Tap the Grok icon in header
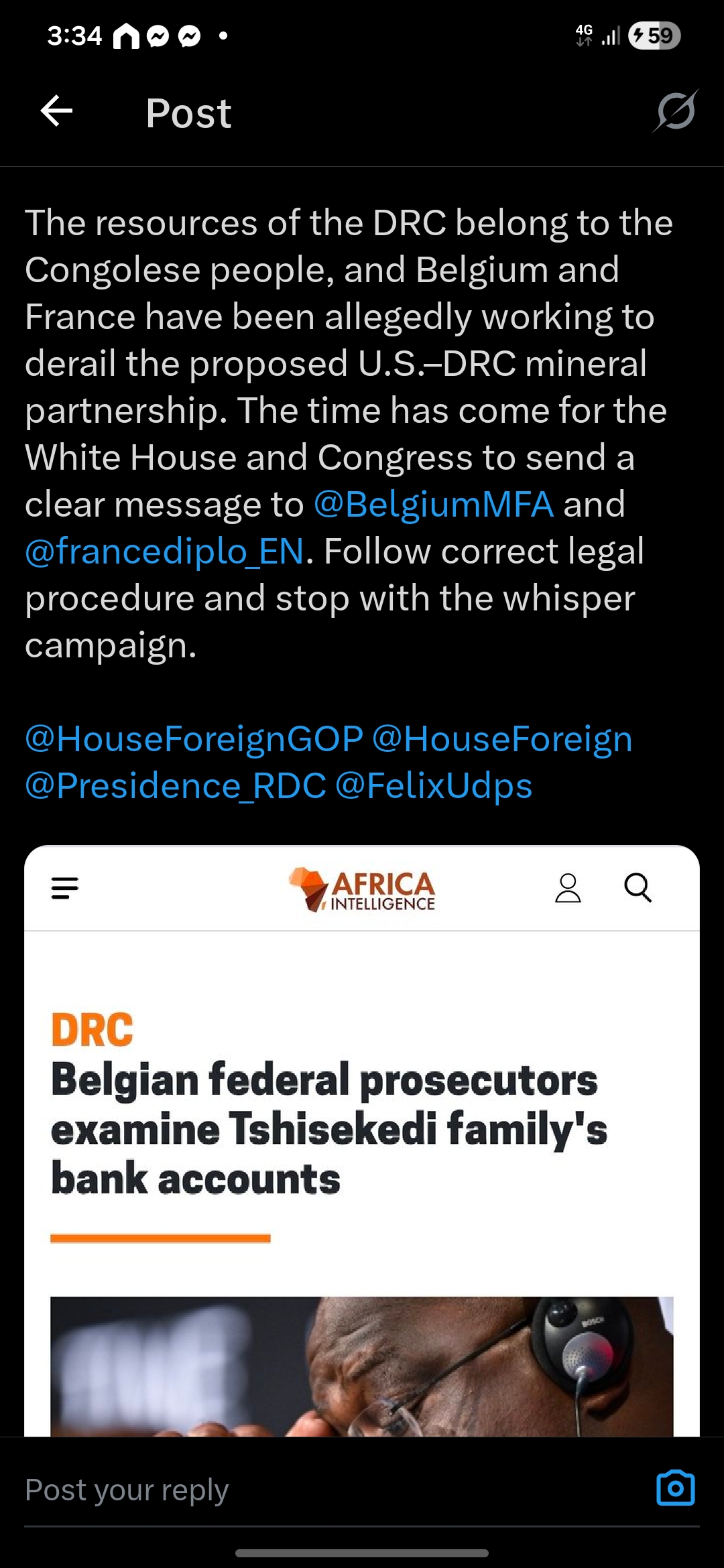724x1568 pixels. click(x=676, y=111)
